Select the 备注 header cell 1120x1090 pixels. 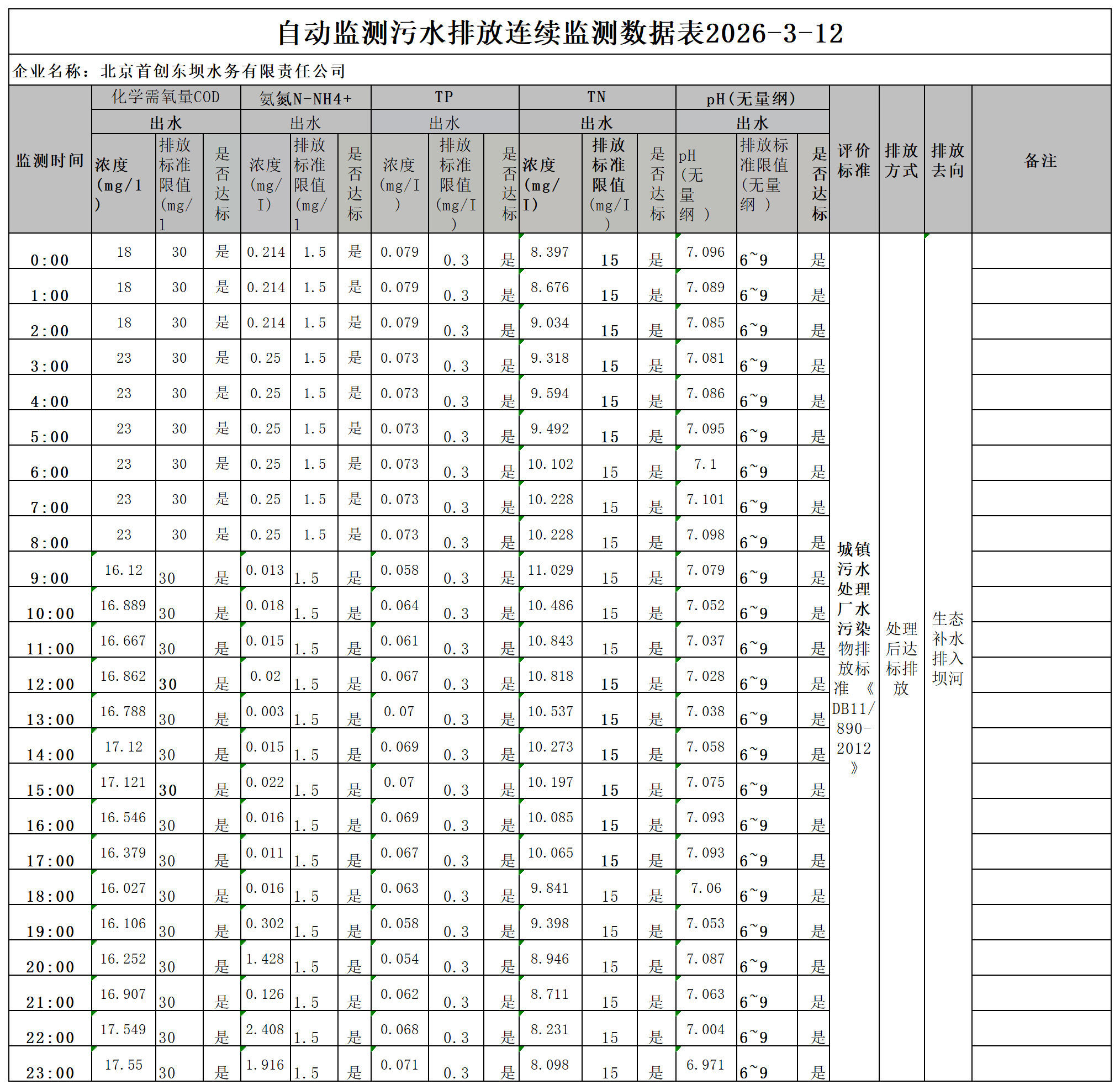click(1040, 160)
